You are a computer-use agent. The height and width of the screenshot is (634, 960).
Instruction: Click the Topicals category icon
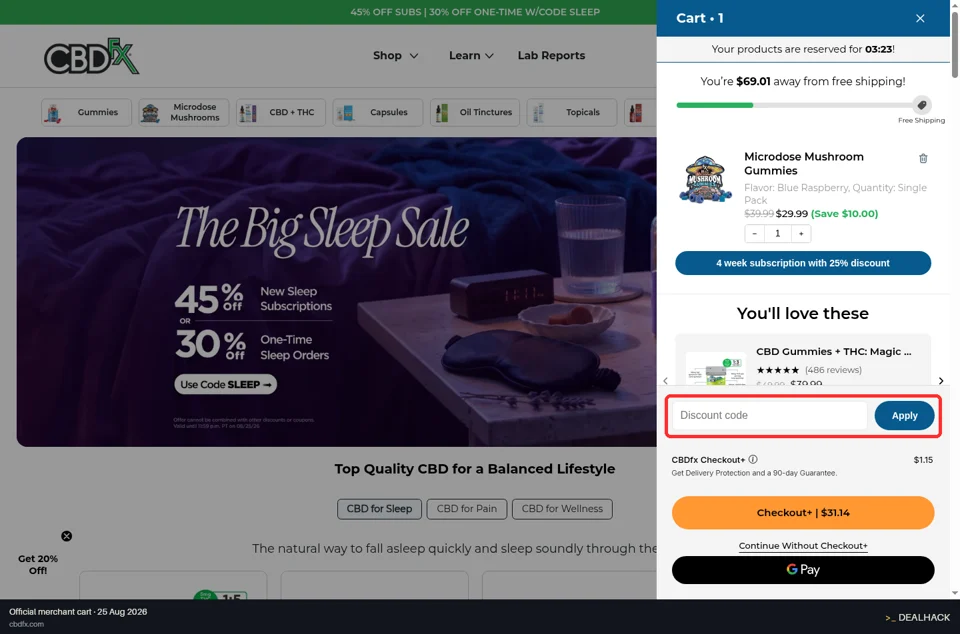click(x=538, y=113)
